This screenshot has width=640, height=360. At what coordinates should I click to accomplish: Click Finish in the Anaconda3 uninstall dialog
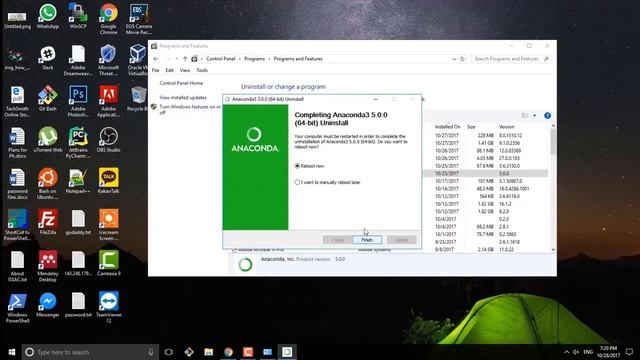(x=367, y=240)
